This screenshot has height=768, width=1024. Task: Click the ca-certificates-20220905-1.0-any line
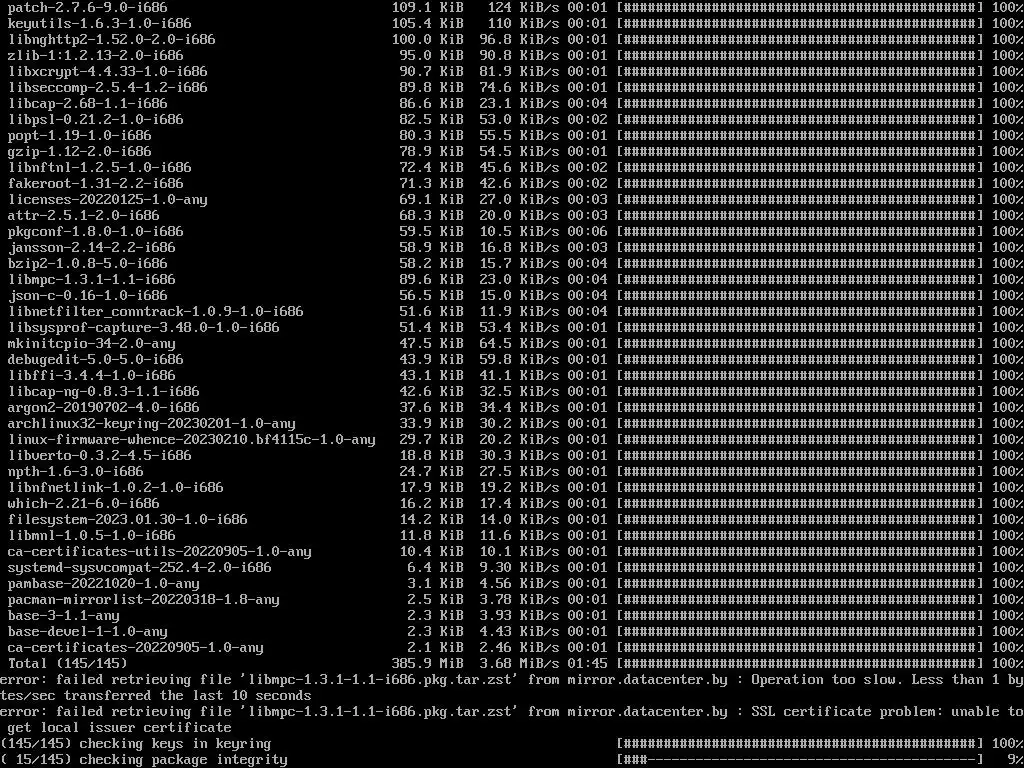click(512, 648)
